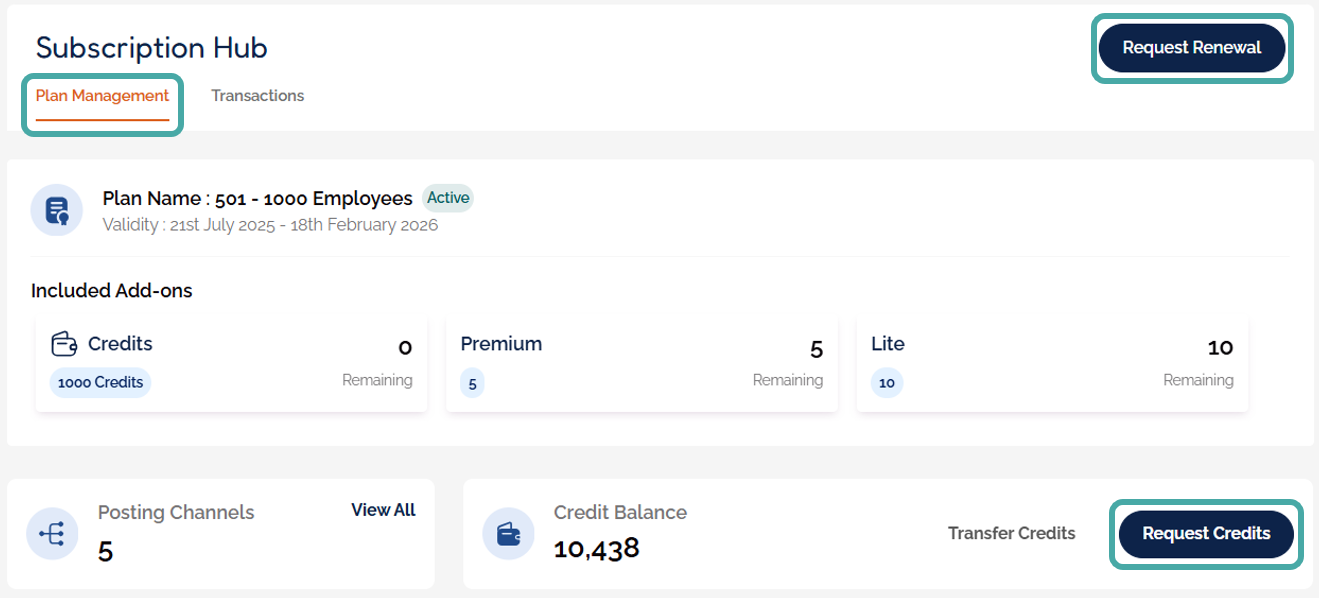Click the Active status badge
Image resolution: width=1319 pixels, height=598 pixels.
click(448, 198)
